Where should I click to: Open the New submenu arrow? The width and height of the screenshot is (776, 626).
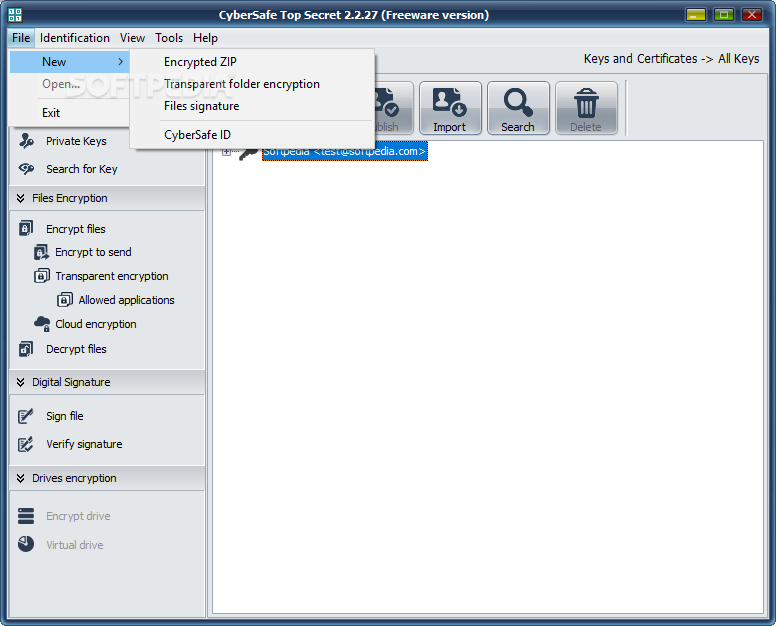[x=120, y=62]
